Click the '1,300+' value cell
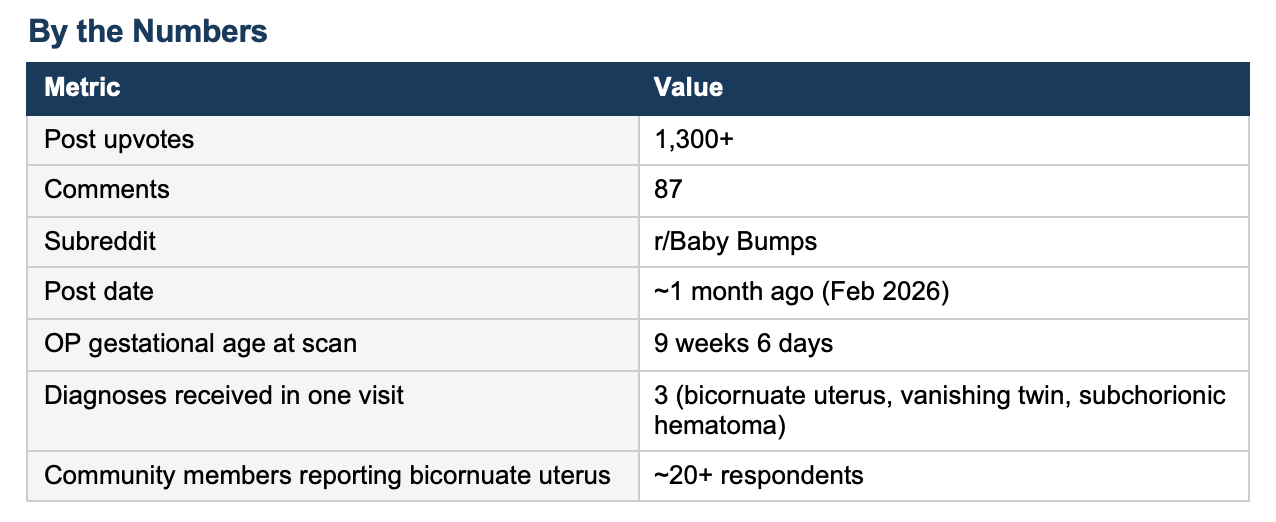This screenshot has height=522, width=1276. [x=944, y=140]
